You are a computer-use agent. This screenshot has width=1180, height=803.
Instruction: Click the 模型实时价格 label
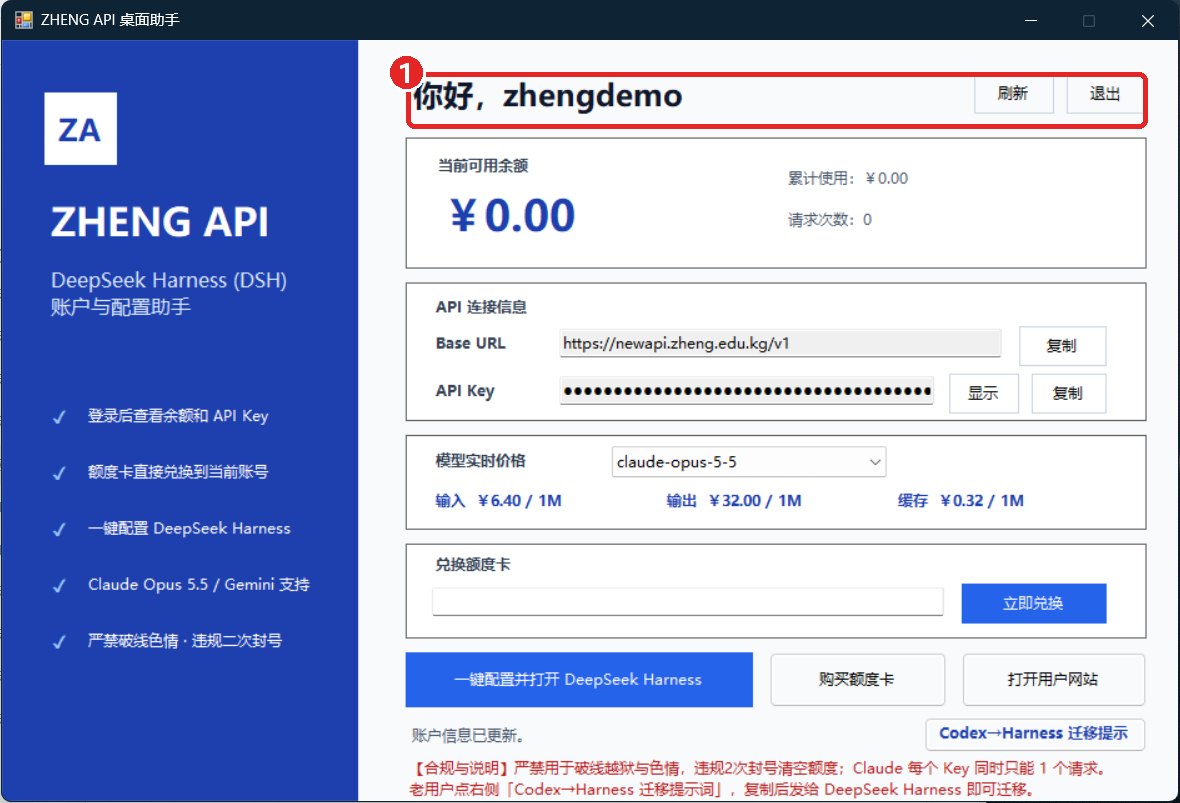click(x=480, y=461)
